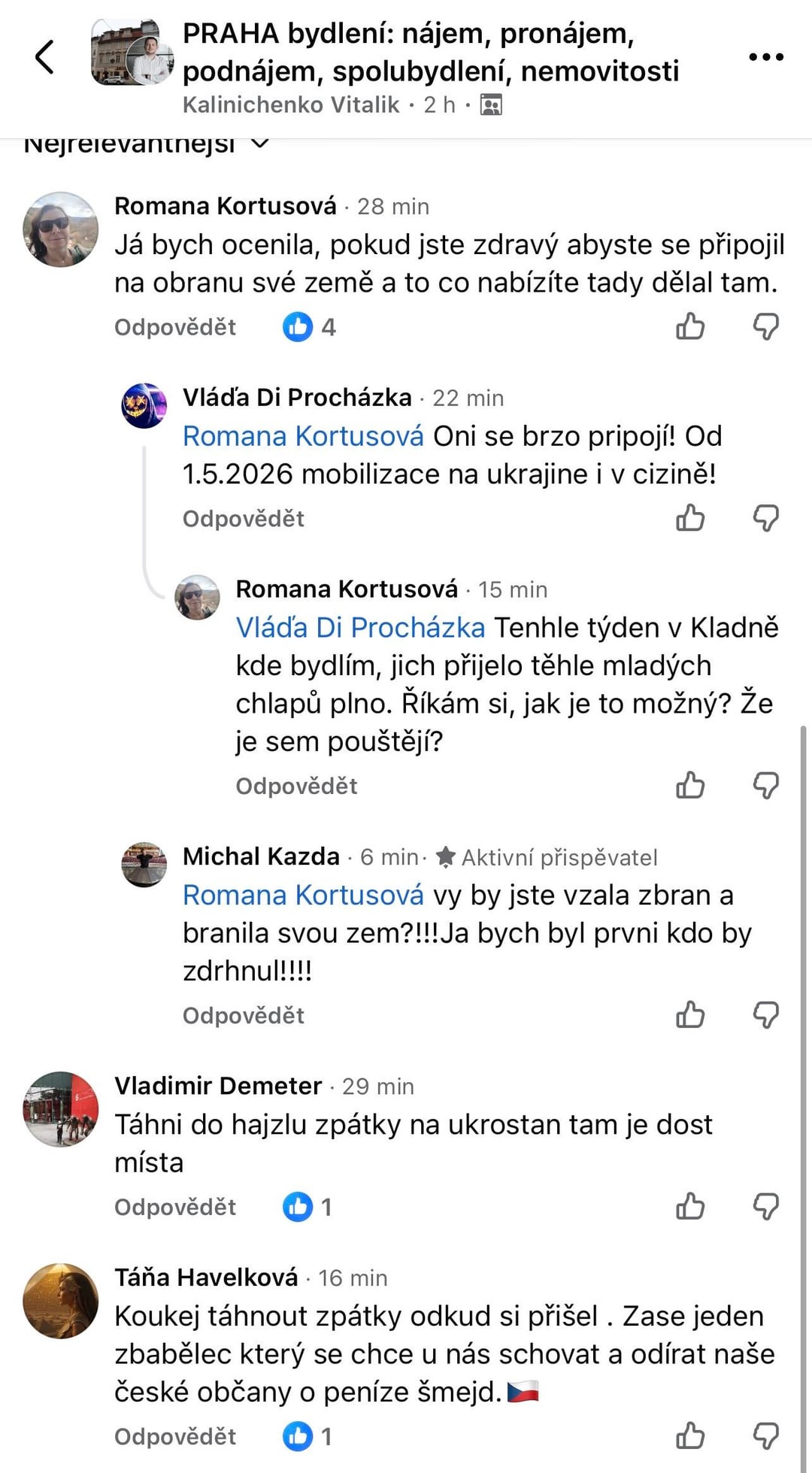The width and height of the screenshot is (812, 1473).
Task: Toggle dislike on Vláďa Di Procházka's reply
Action: (765, 519)
